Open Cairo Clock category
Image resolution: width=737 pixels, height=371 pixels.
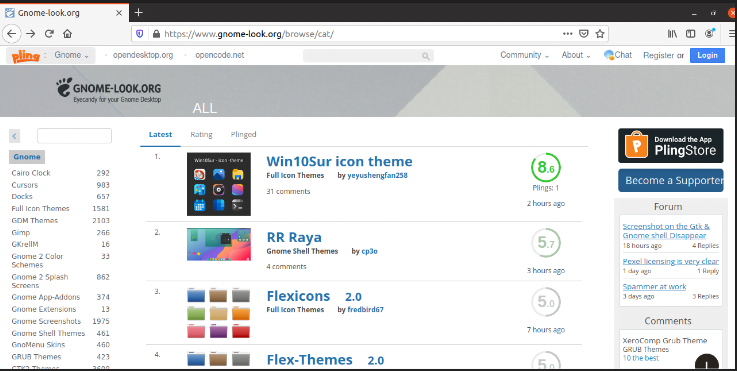(x=31, y=173)
